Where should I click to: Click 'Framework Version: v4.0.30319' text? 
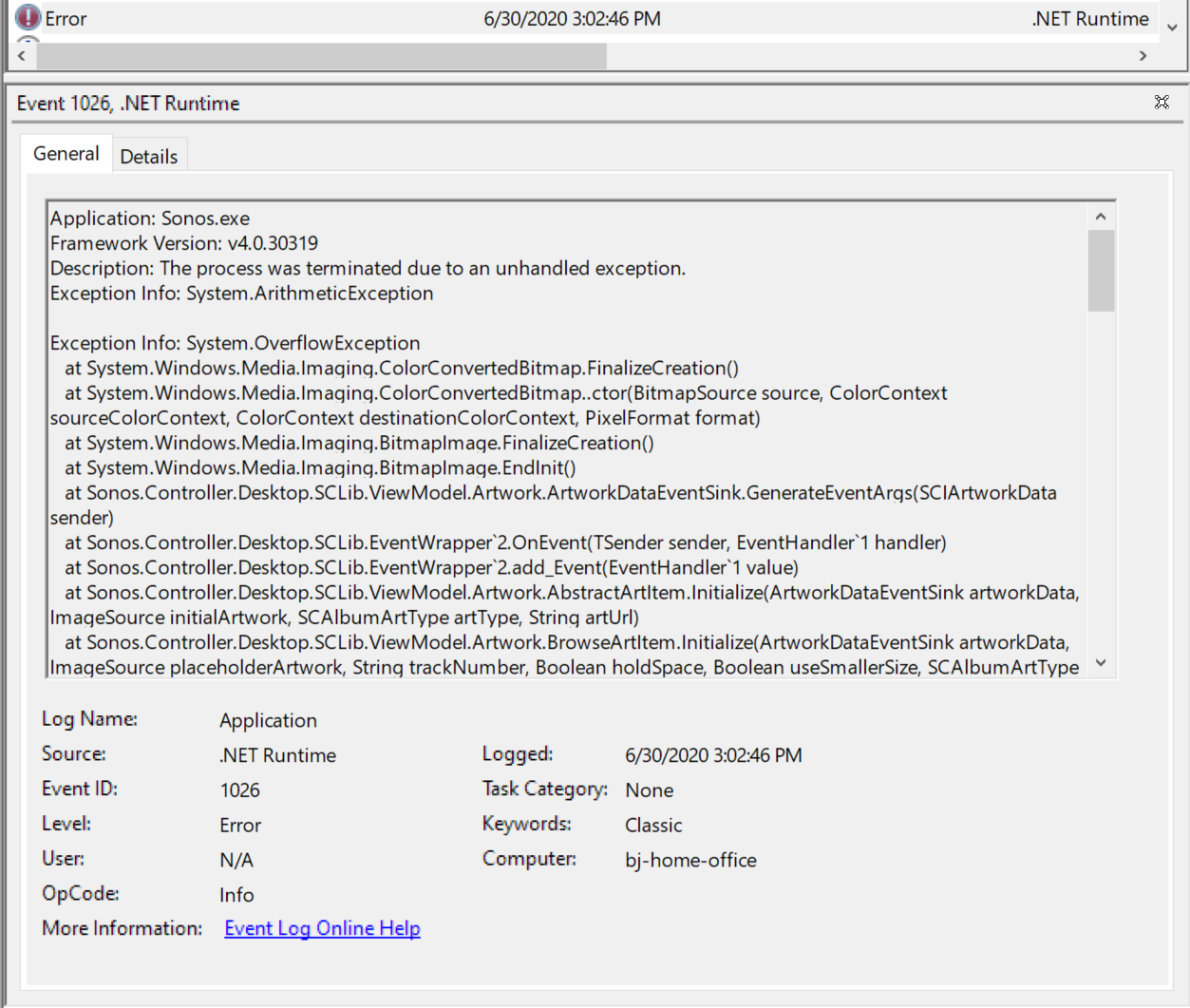tap(184, 243)
